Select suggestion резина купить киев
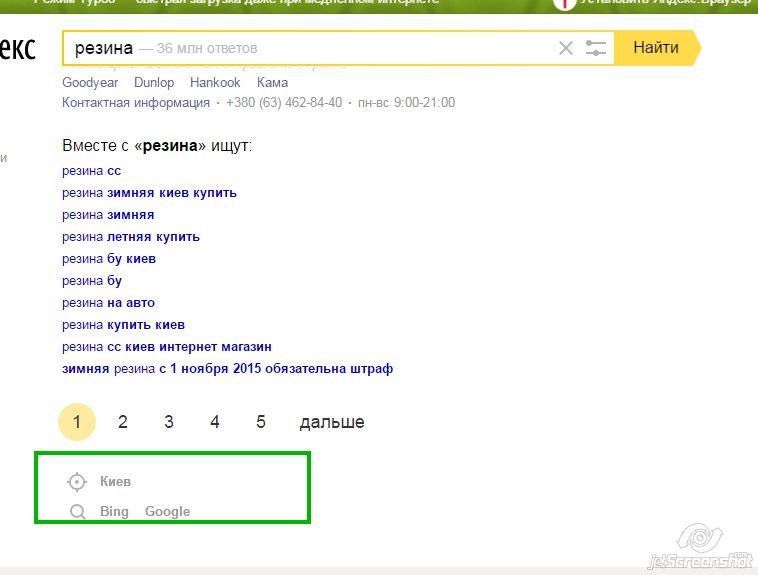Screen dimensions: 758x575 coord(123,325)
